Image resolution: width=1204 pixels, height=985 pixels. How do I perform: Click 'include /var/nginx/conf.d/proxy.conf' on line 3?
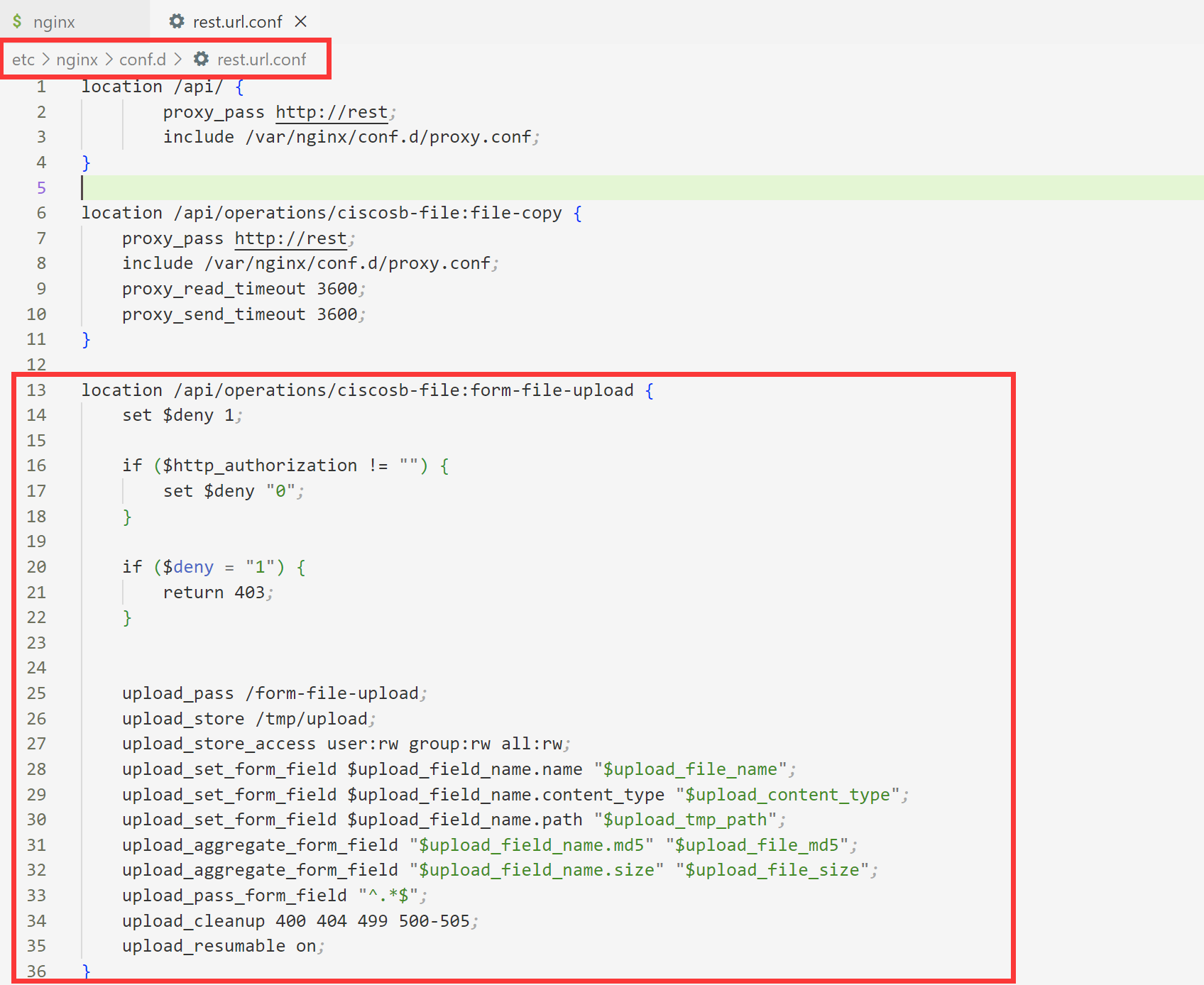coord(347,137)
